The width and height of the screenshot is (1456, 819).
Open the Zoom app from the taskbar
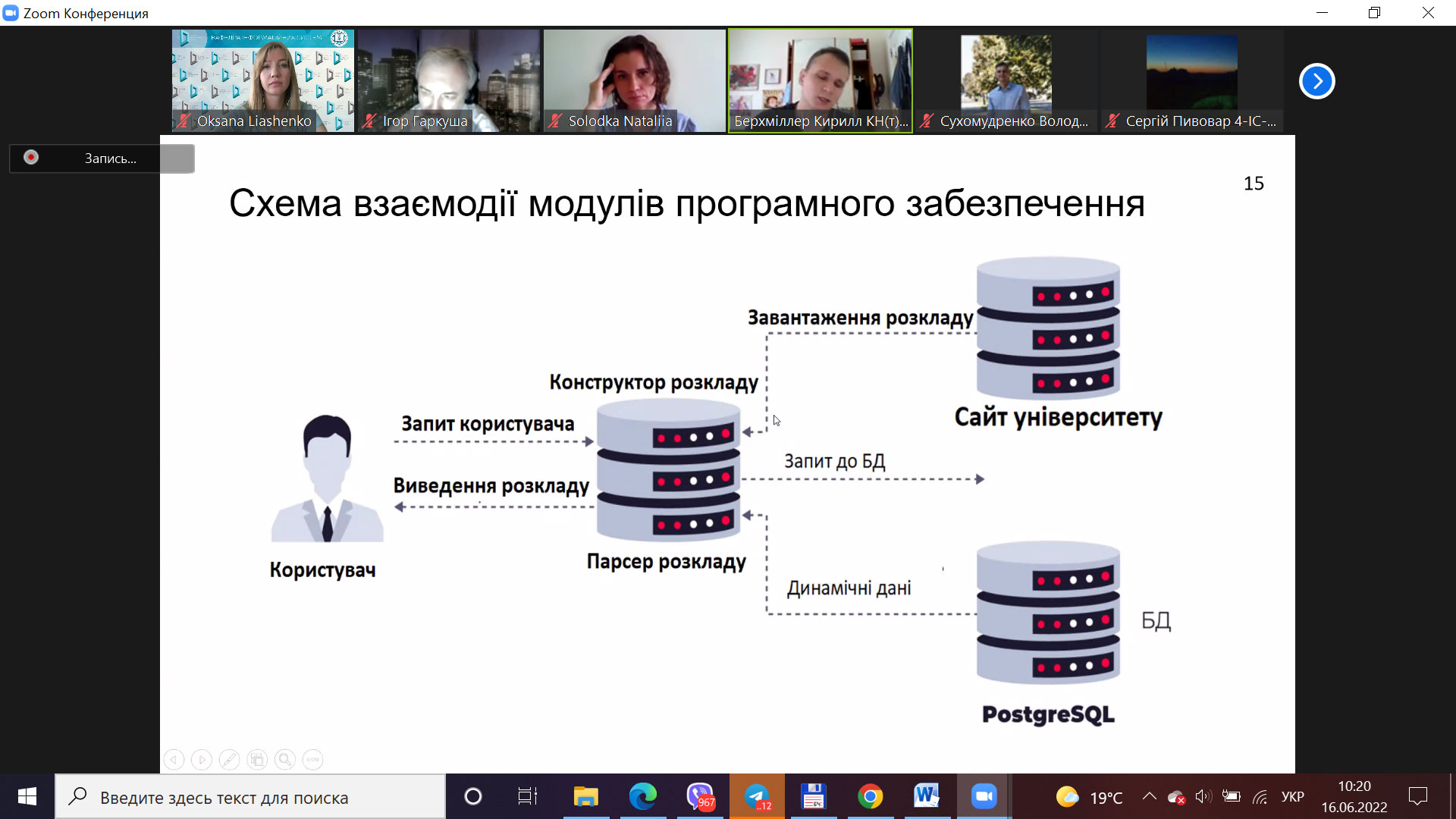click(984, 796)
